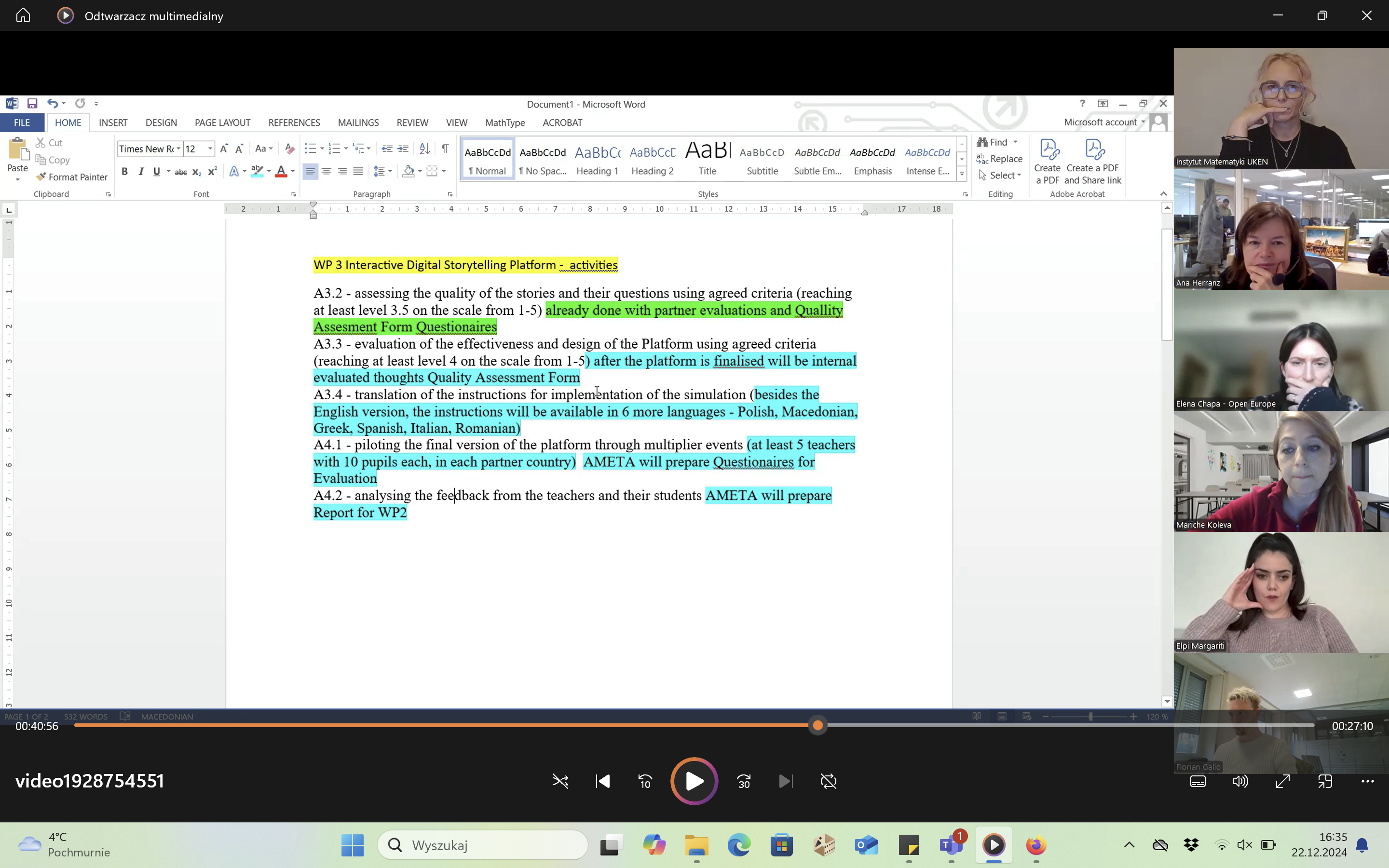Open the clock and date panel
Viewport: 1389px width, 868px height.
click(1319, 844)
